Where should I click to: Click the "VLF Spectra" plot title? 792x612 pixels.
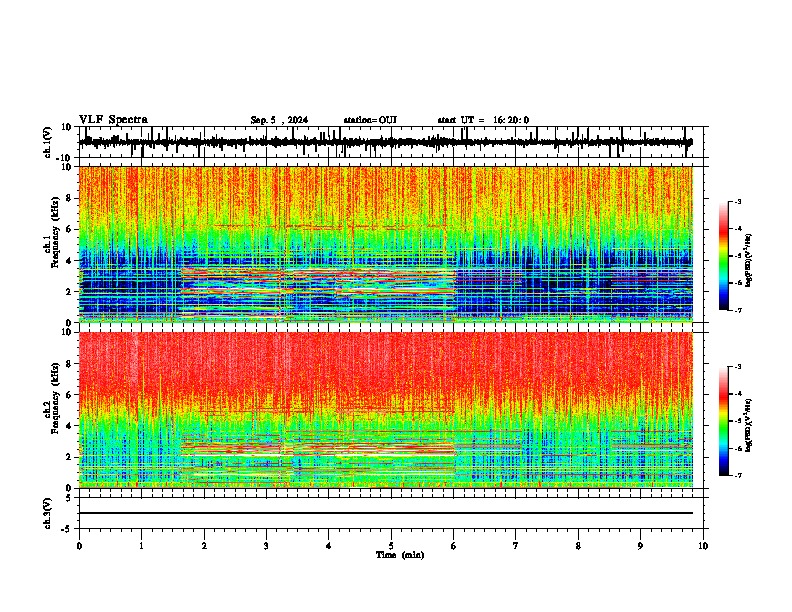(x=113, y=120)
